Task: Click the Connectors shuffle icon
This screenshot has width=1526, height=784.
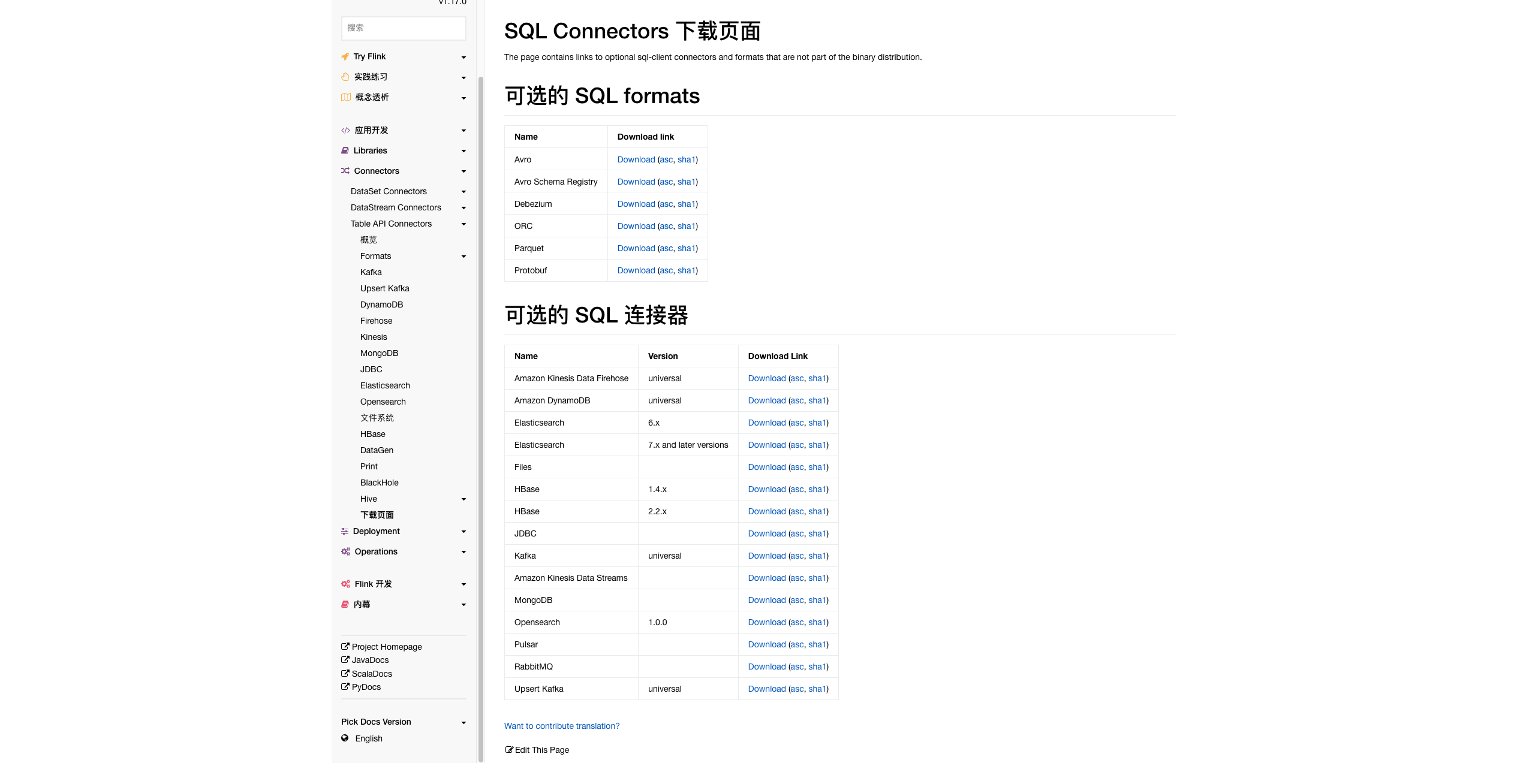Action: click(x=345, y=171)
